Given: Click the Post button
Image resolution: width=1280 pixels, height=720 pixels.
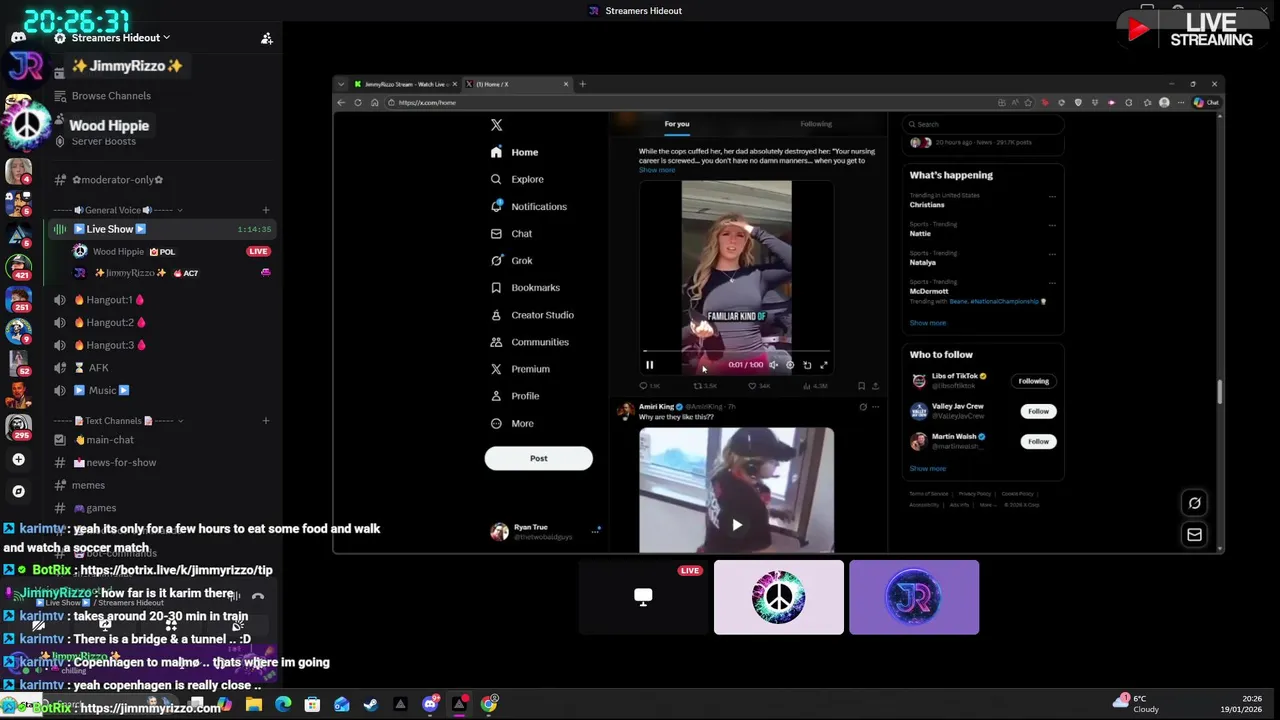Looking at the screenshot, I should coord(538,458).
